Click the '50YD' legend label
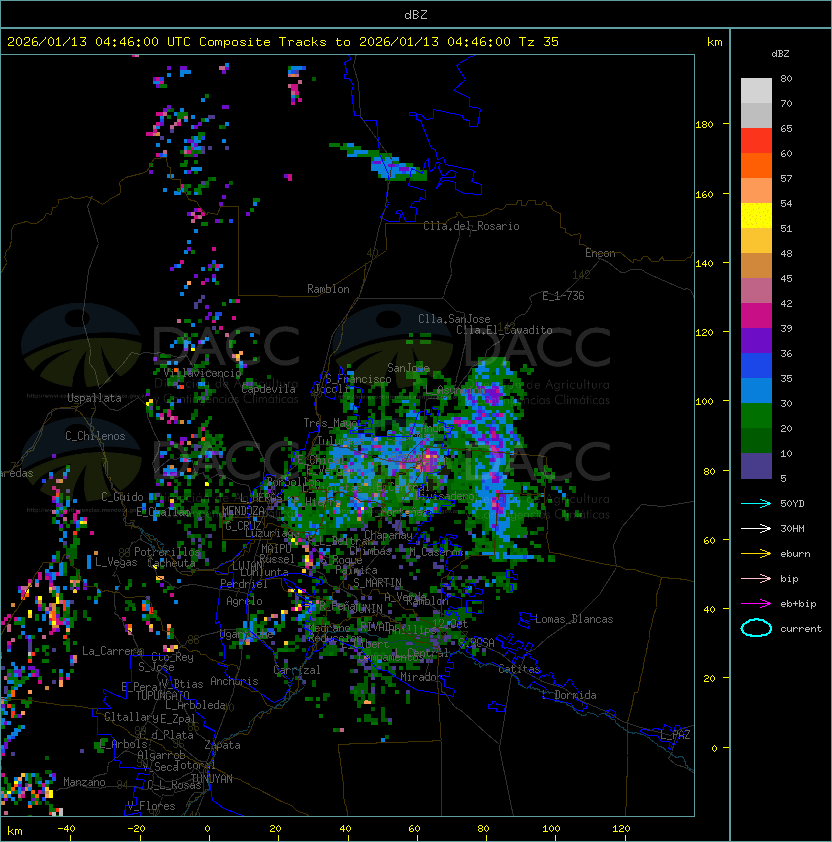Screen dimensions: 832x842 coord(792,504)
